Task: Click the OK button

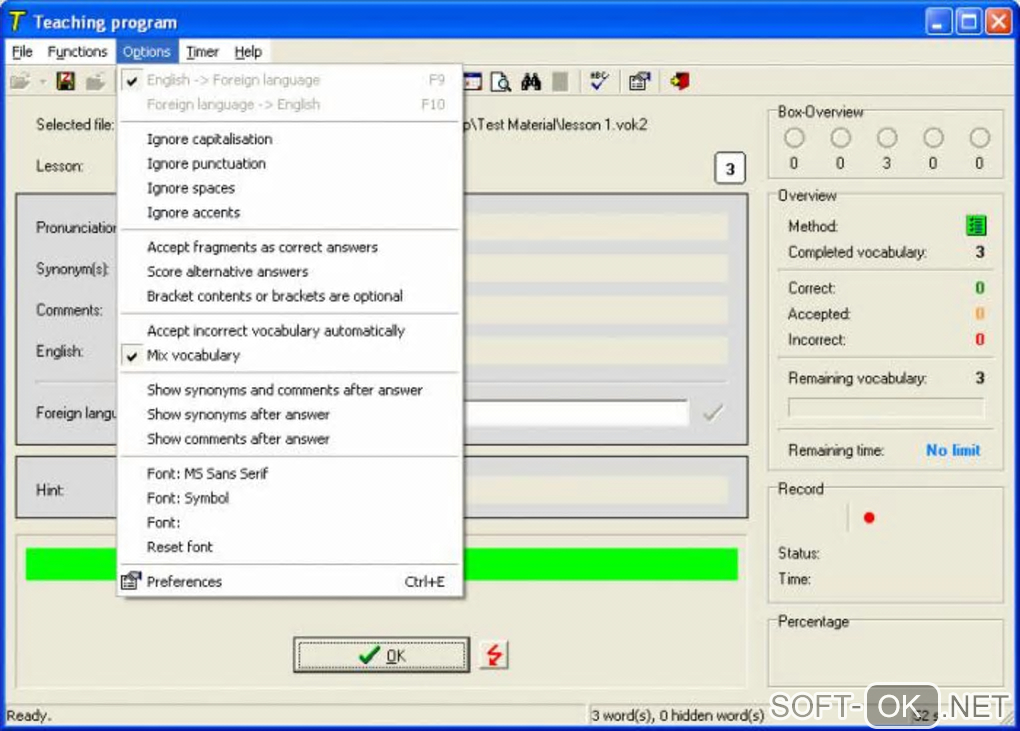Action: tap(381, 655)
